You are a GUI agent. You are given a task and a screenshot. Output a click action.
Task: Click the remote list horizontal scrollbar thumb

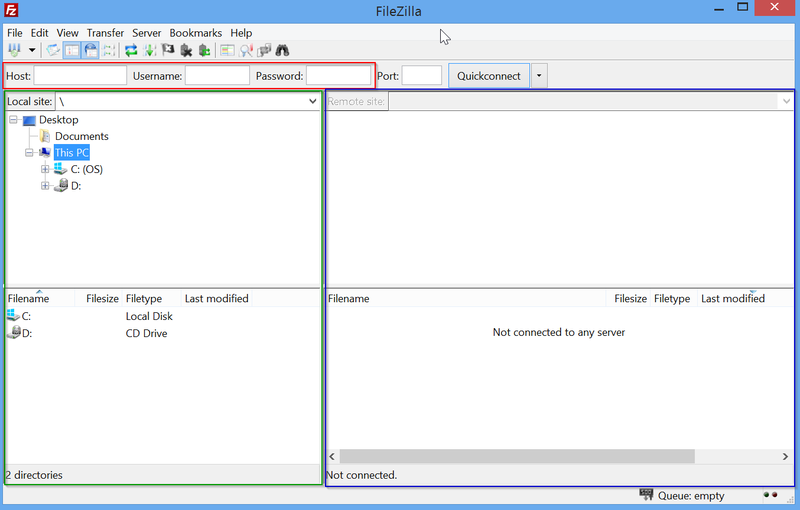pos(517,456)
